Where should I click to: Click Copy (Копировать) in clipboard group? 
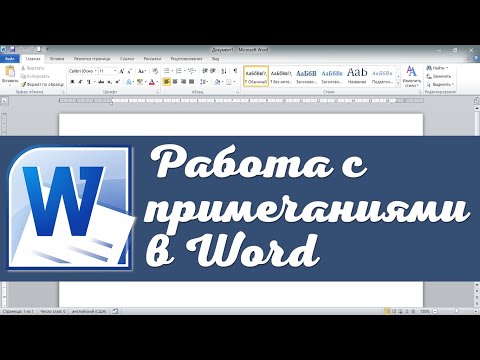point(35,76)
